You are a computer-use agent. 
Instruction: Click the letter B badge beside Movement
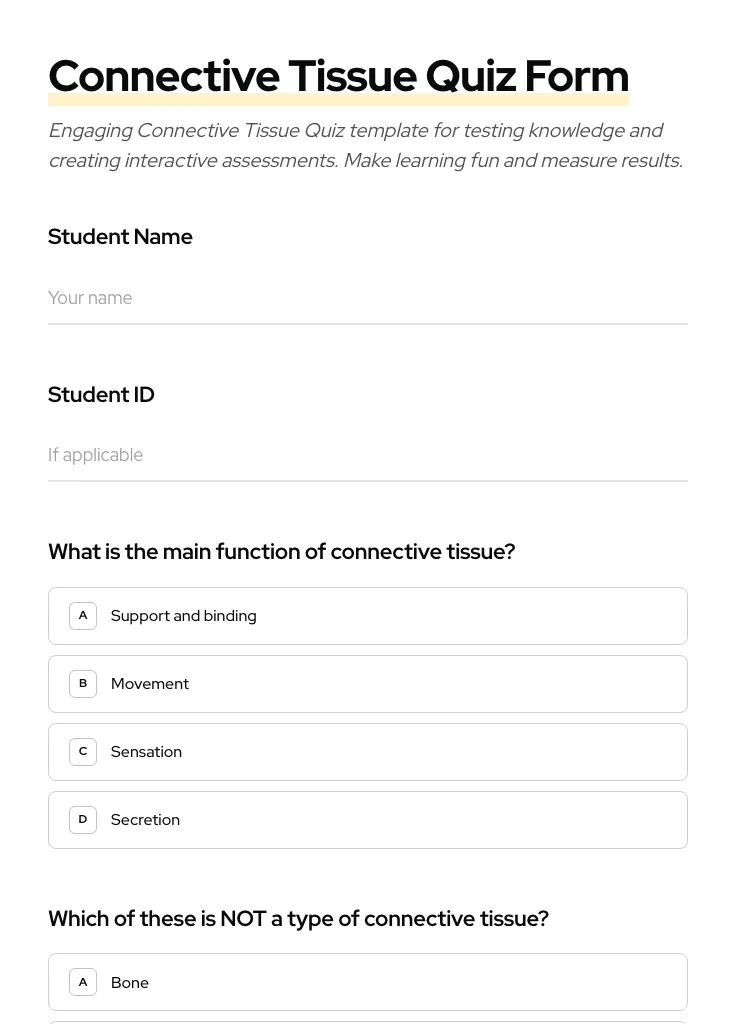pyautogui.click(x=83, y=683)
